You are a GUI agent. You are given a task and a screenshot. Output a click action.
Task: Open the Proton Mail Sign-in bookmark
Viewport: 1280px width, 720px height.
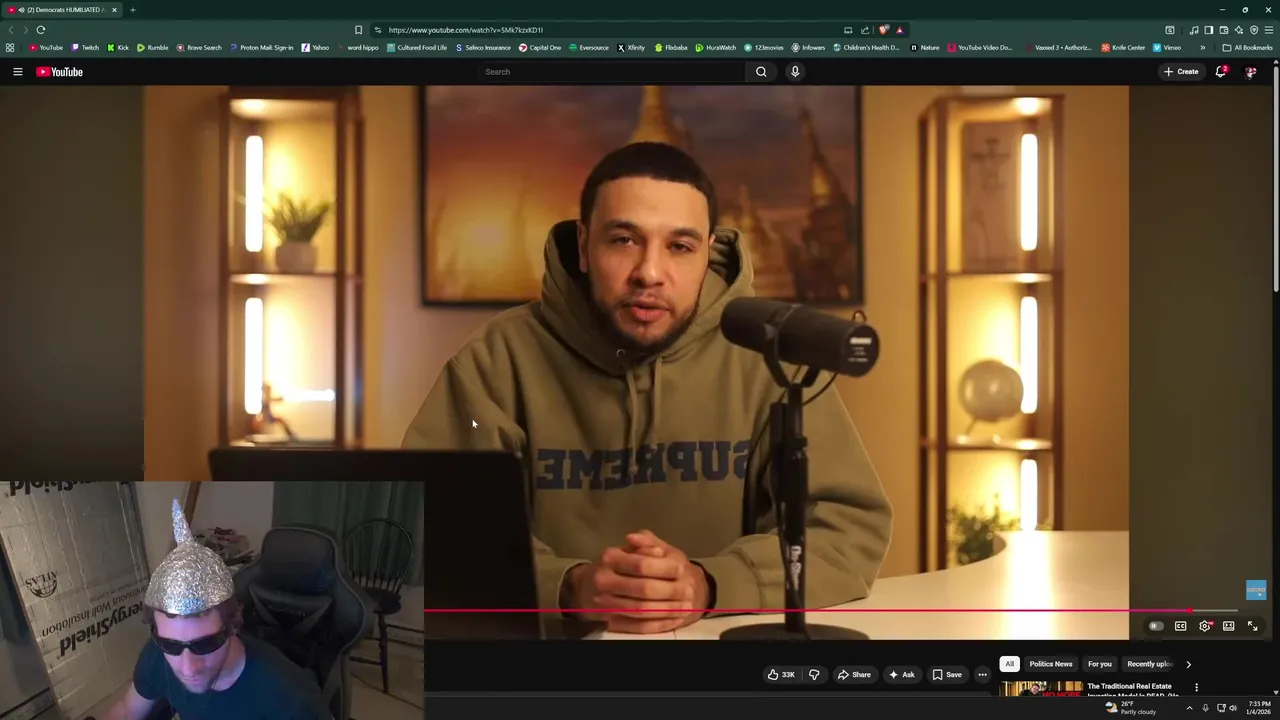pyautogui.click(x=261, y=47)
